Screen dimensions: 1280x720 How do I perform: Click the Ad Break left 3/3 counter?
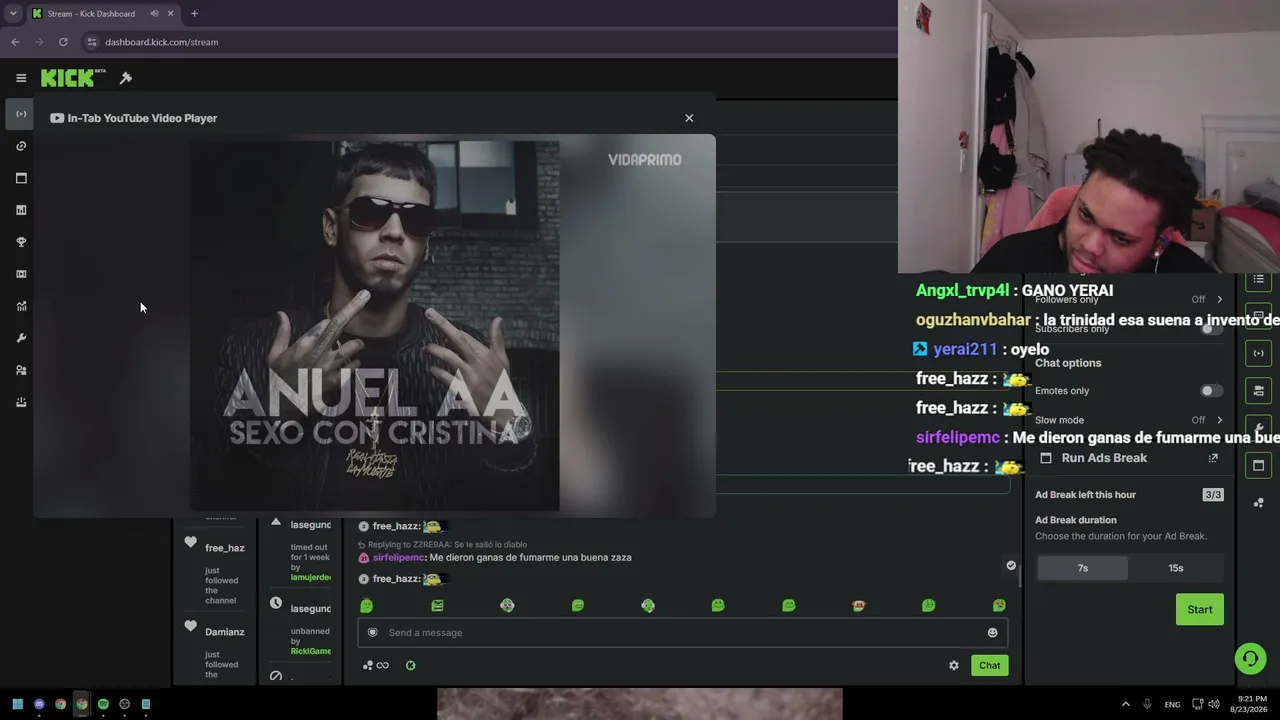pyautogui.click(x=1213, y=495)
